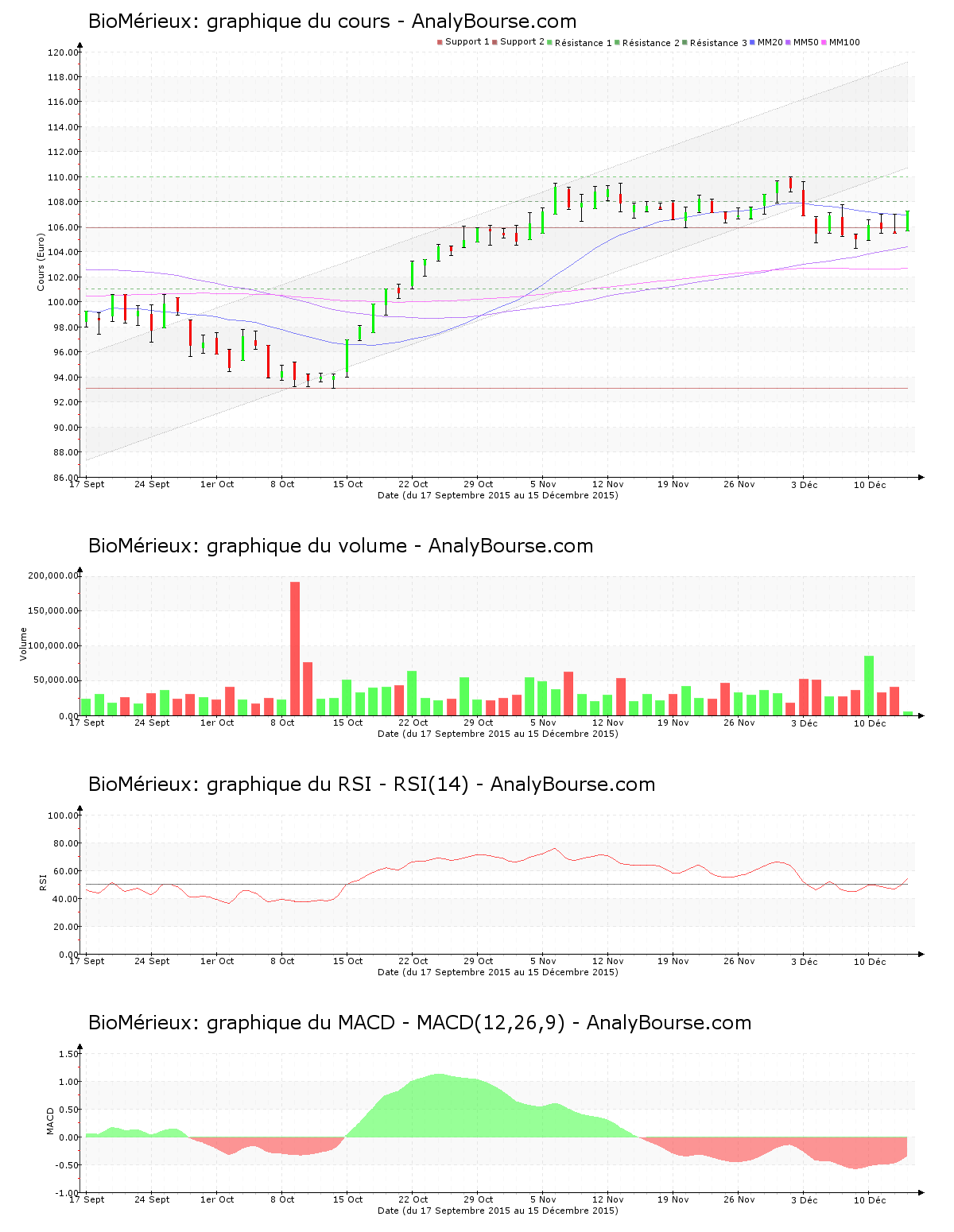Viewport: 954px width, 1232px height.
Task: Click the 5 Nov label on volume chart axis
Action: pyautogui.click(x=543, y=723)
